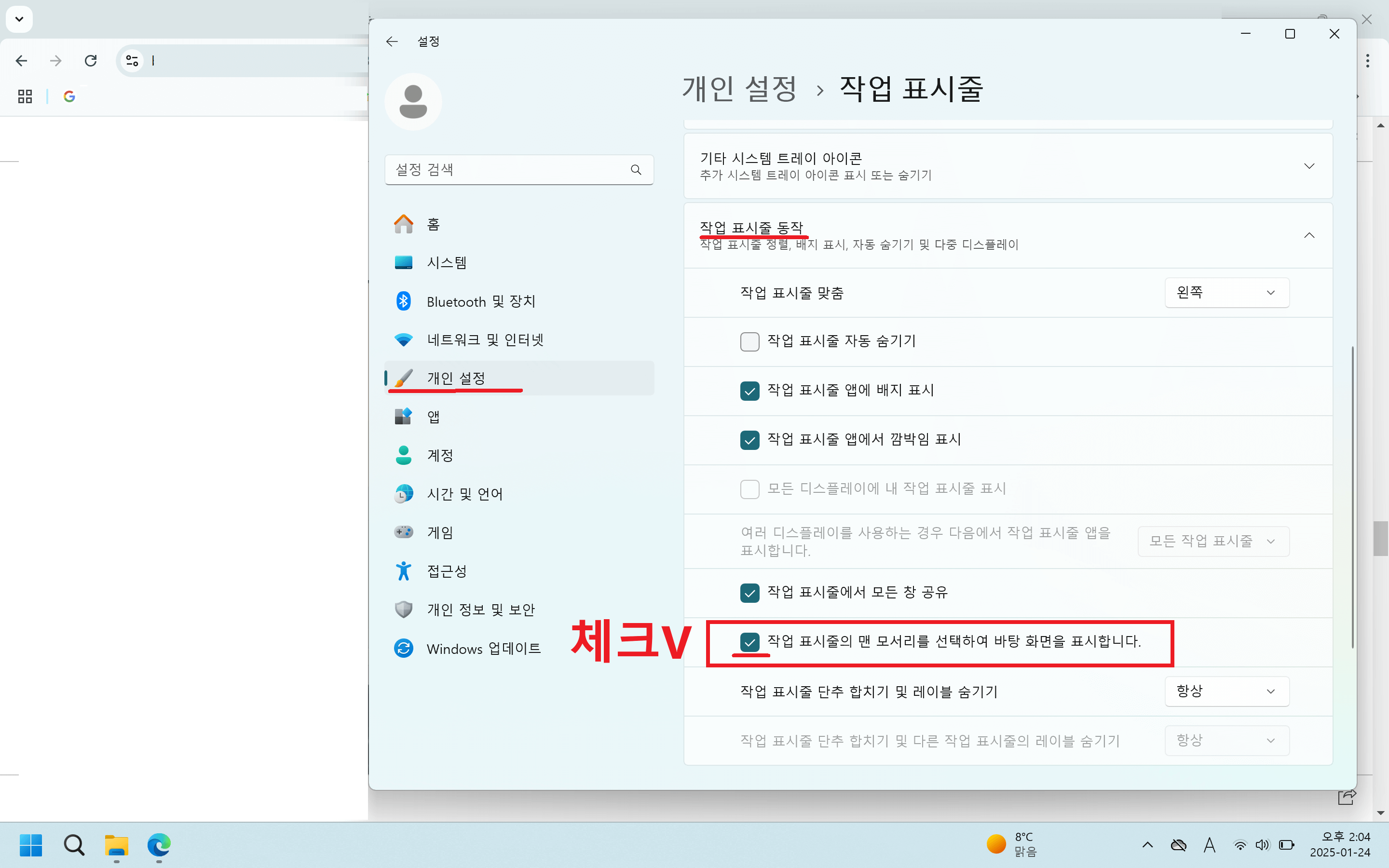Open the weather widget in the taskbar
This screenshot has width=1389, height=868.
pyautogui.click(x=1012, y=844)
